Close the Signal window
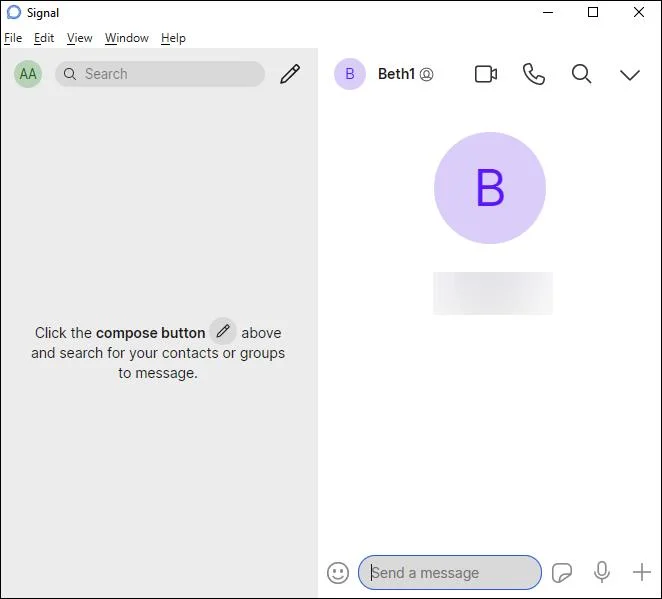The height and width of the screenshot is (599, 662). tap(639, 12)
